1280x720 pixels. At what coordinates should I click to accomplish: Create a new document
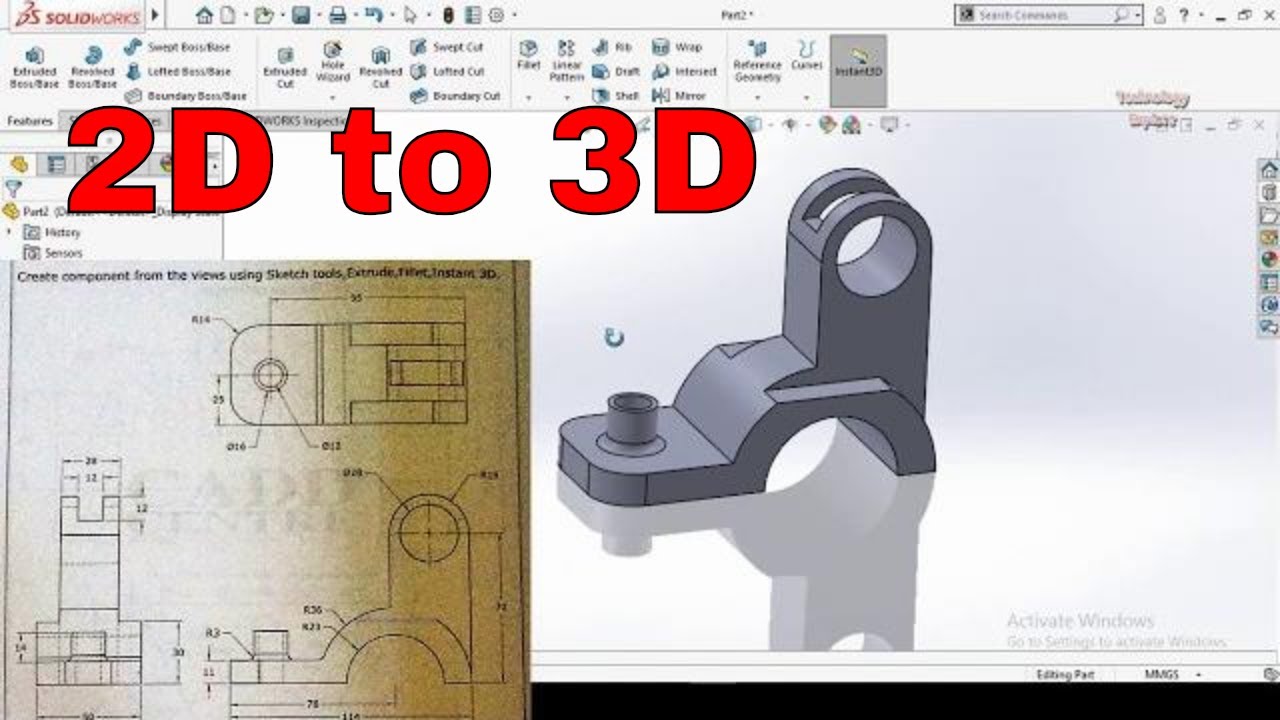[228, 15]
